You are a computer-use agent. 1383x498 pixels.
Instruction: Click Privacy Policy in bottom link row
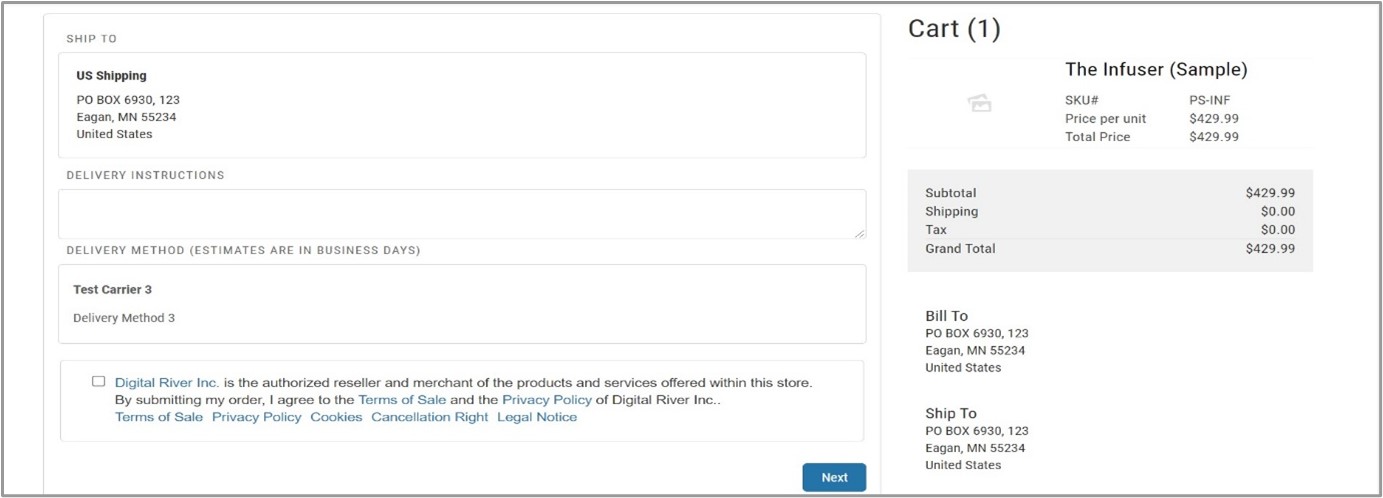[x=256, y=417]
